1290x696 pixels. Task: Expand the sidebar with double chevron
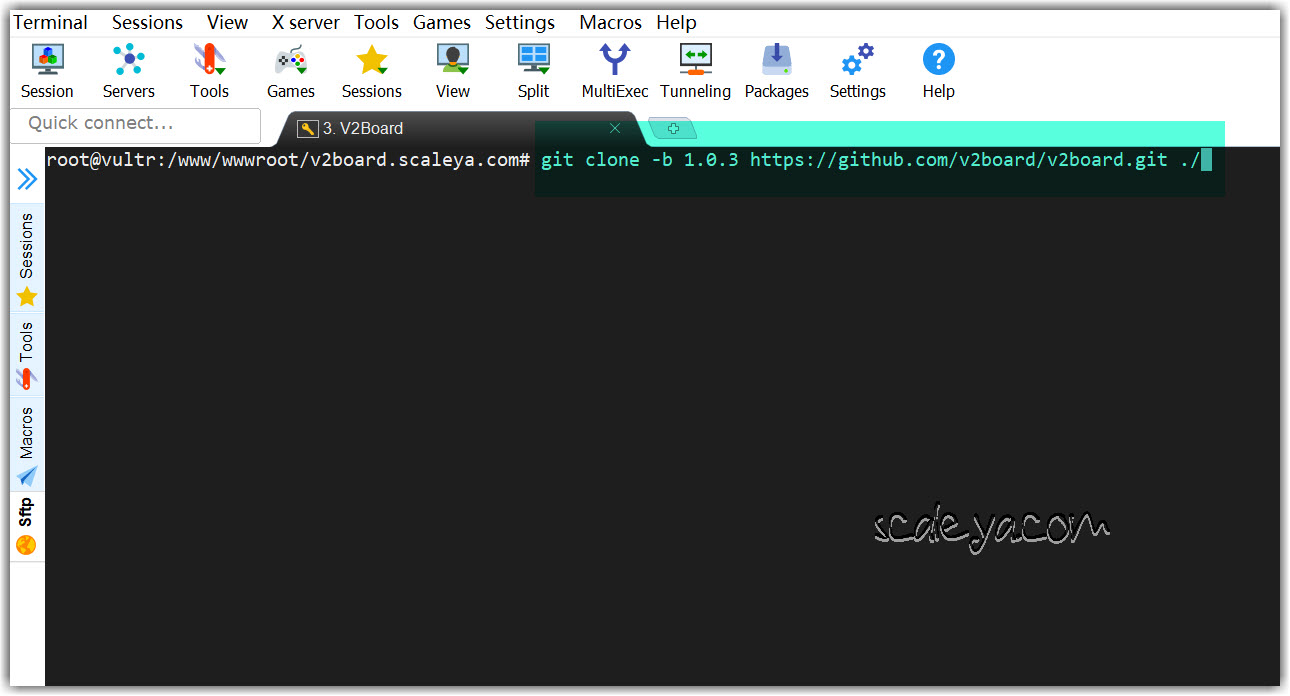27,179
